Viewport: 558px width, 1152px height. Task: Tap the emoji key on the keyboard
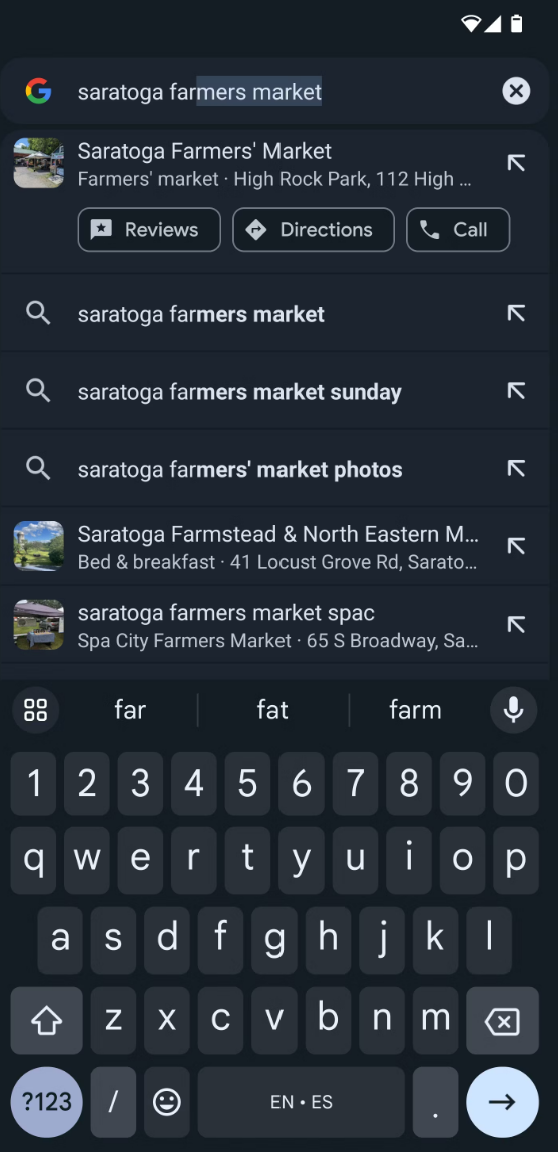(167, 1102)
